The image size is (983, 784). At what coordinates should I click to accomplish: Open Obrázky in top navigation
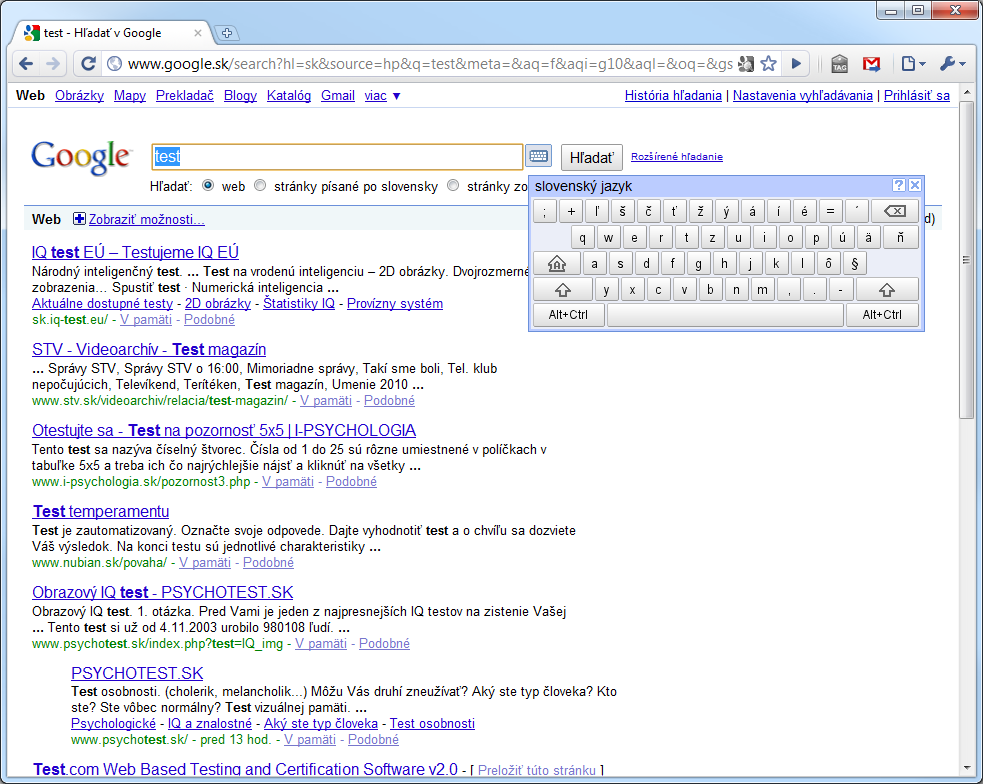pos(80,96)
